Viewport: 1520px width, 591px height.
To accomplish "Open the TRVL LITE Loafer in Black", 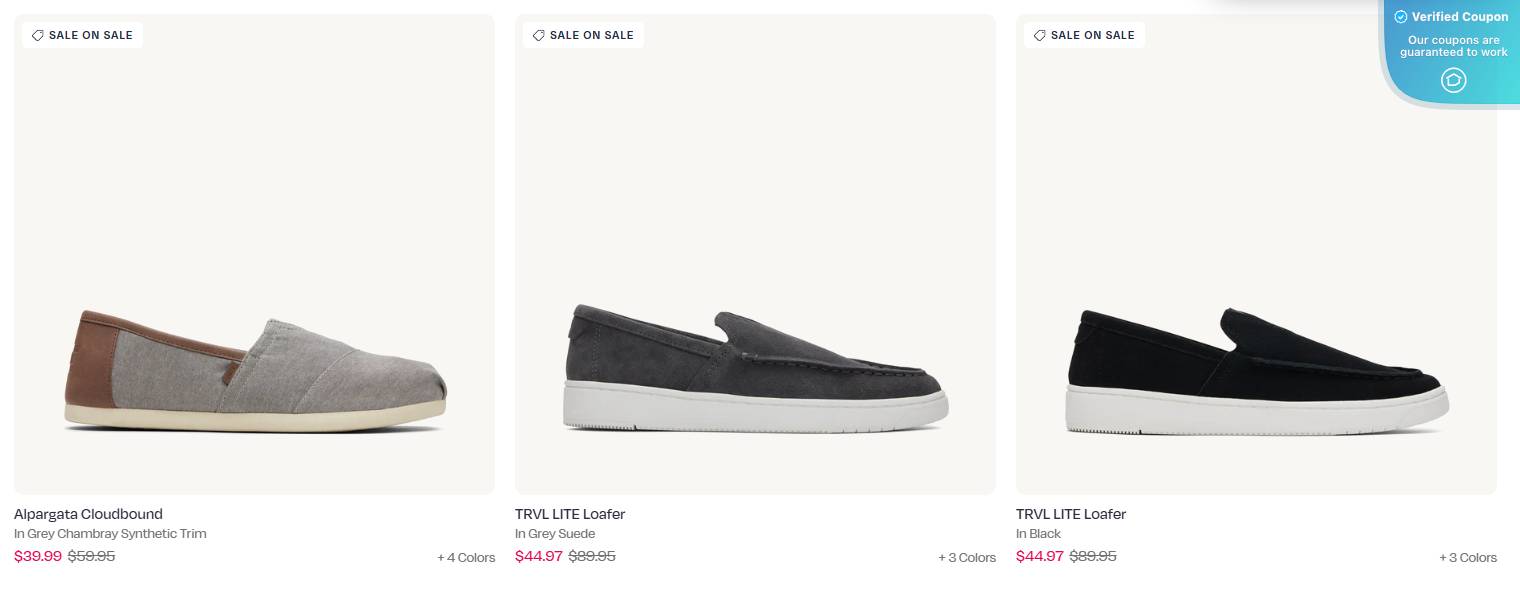I will point(1070,514).
